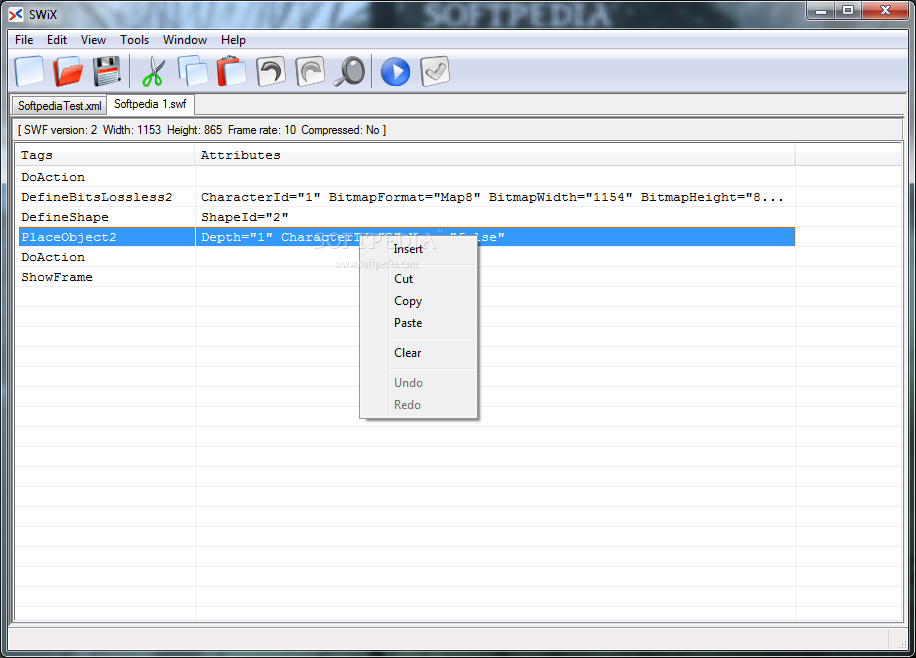916x658 pixels.
Task: Open the Help menu
Action: (x=233, y=40)
